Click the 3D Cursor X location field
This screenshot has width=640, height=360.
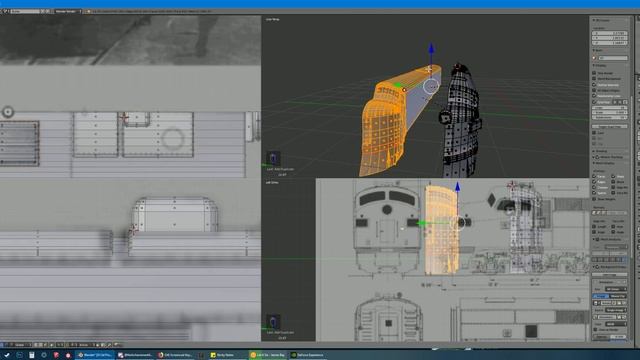609,33
